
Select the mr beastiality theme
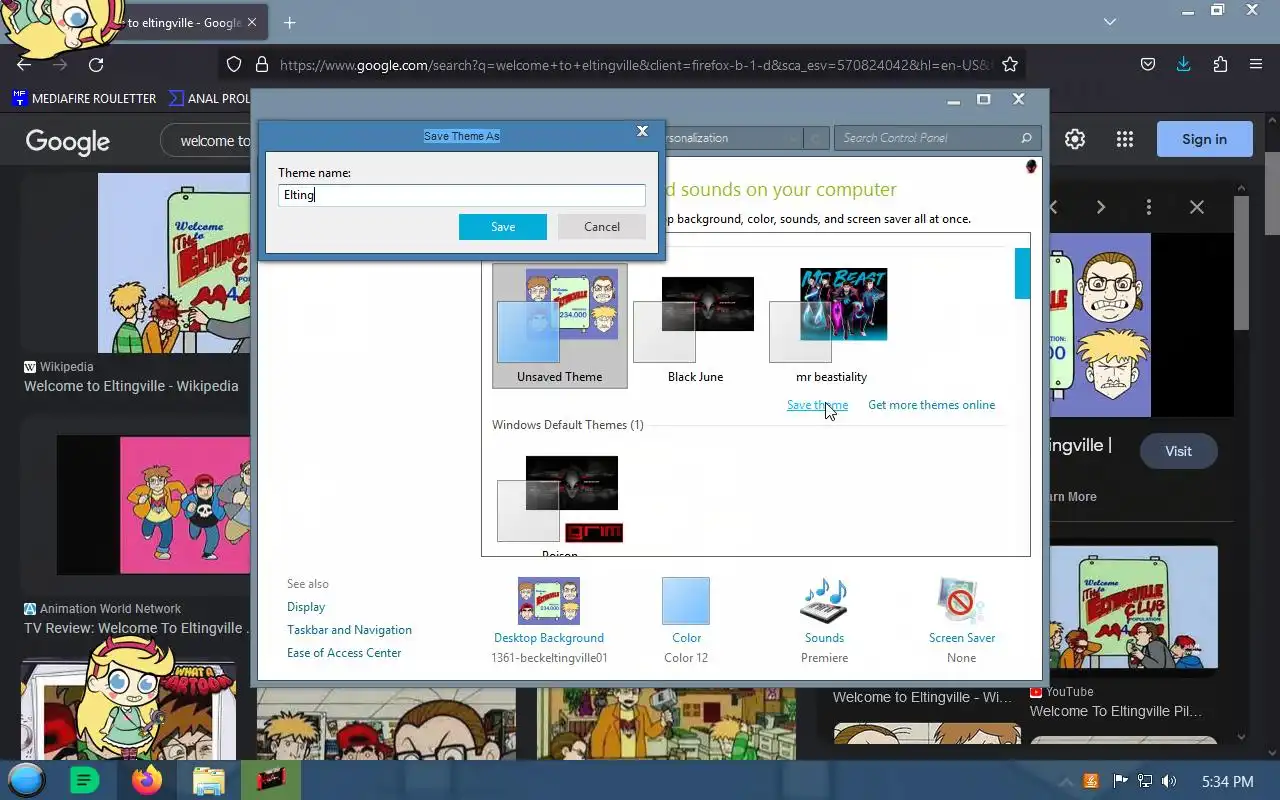(x=831, y=326)
